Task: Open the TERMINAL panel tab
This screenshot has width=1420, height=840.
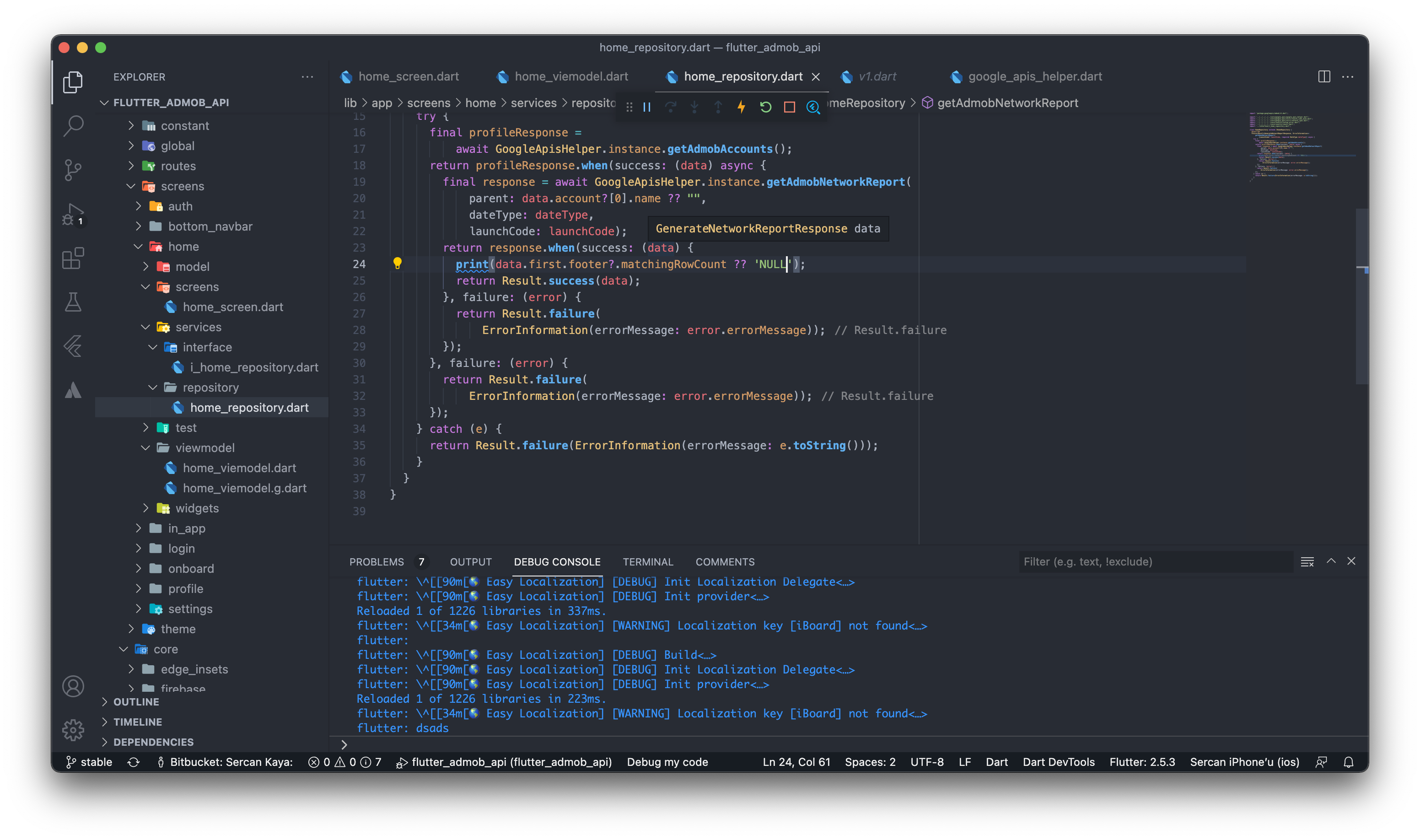Action: tap(647, 562)
